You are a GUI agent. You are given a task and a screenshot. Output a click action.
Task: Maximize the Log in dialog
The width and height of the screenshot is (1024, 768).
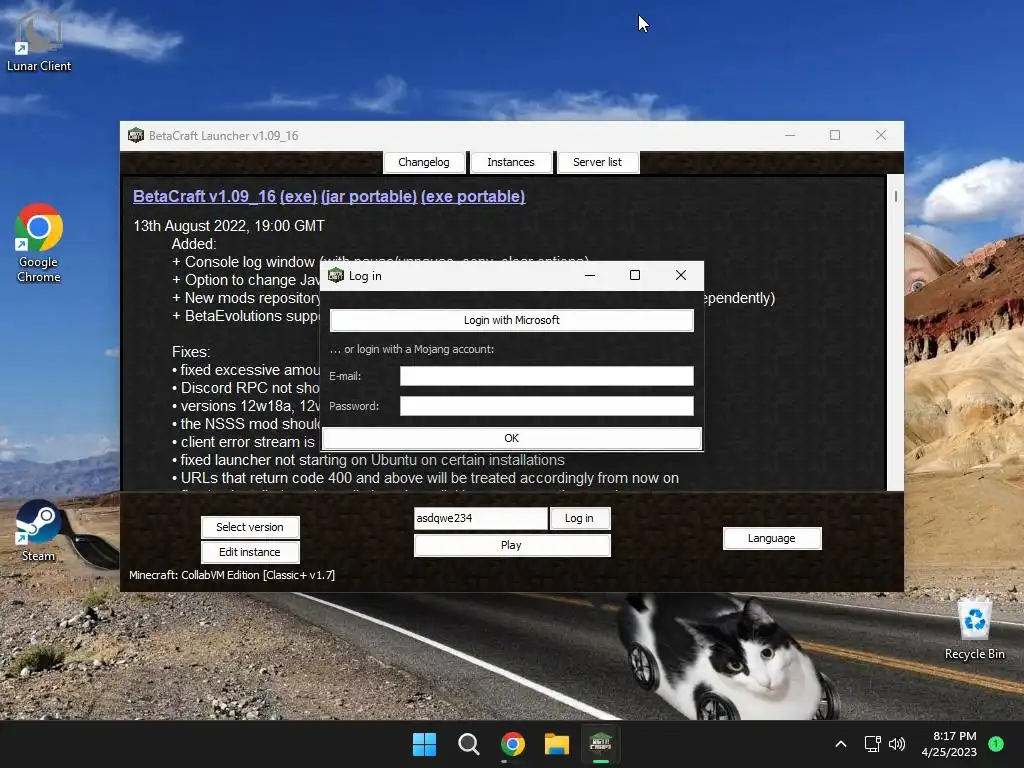[x=635, y=275]
